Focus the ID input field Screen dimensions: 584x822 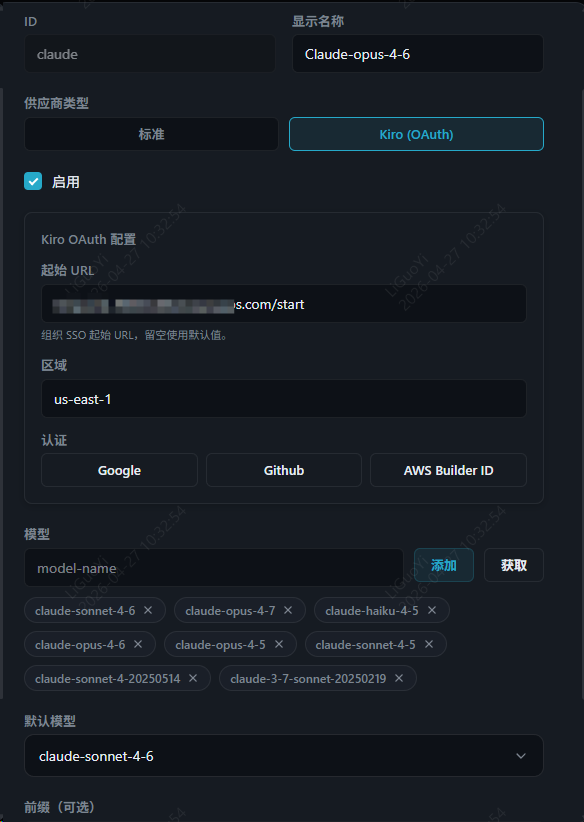150,54
